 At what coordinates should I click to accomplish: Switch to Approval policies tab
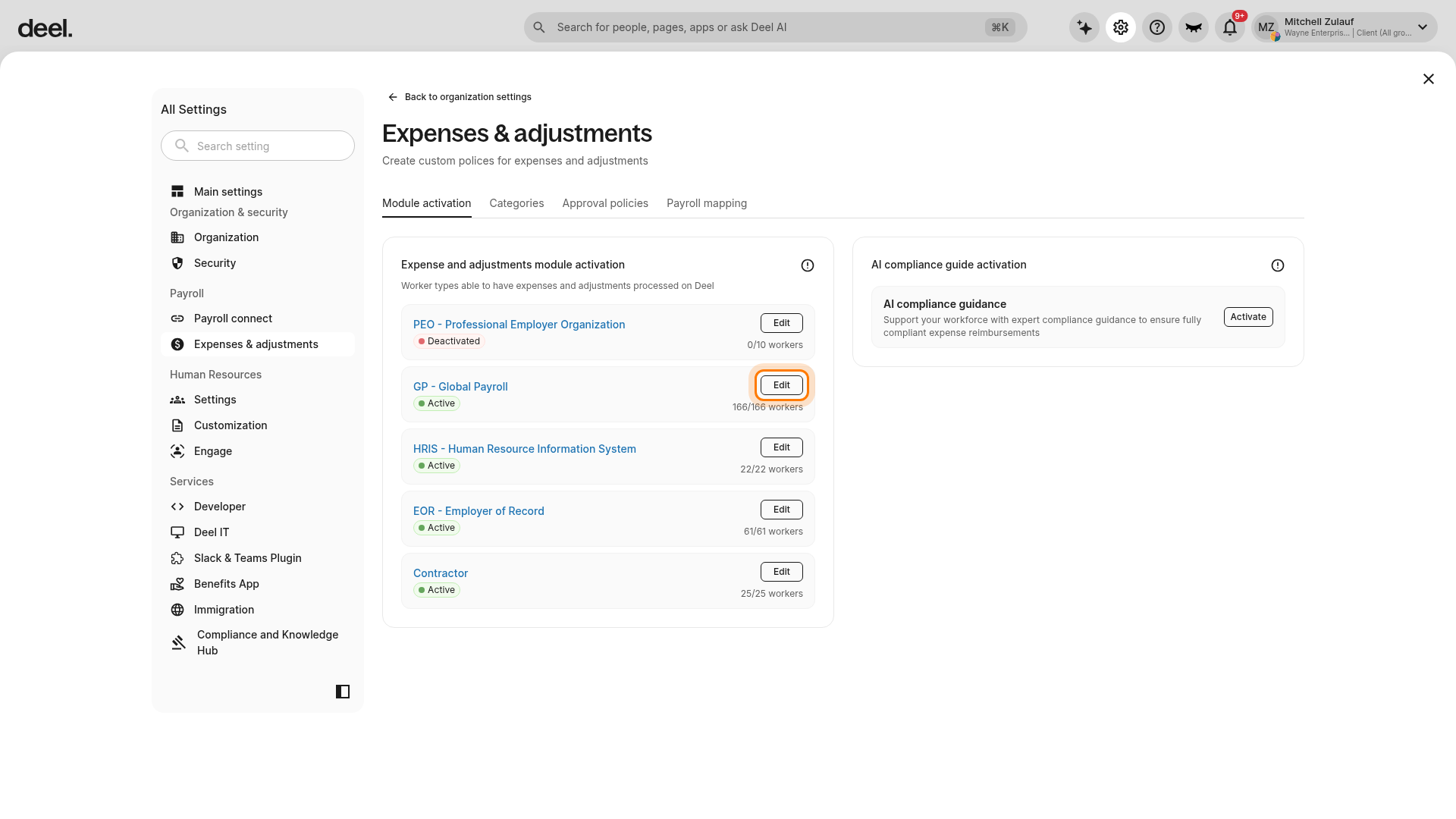pyautogui.click(x=605, y=203)
